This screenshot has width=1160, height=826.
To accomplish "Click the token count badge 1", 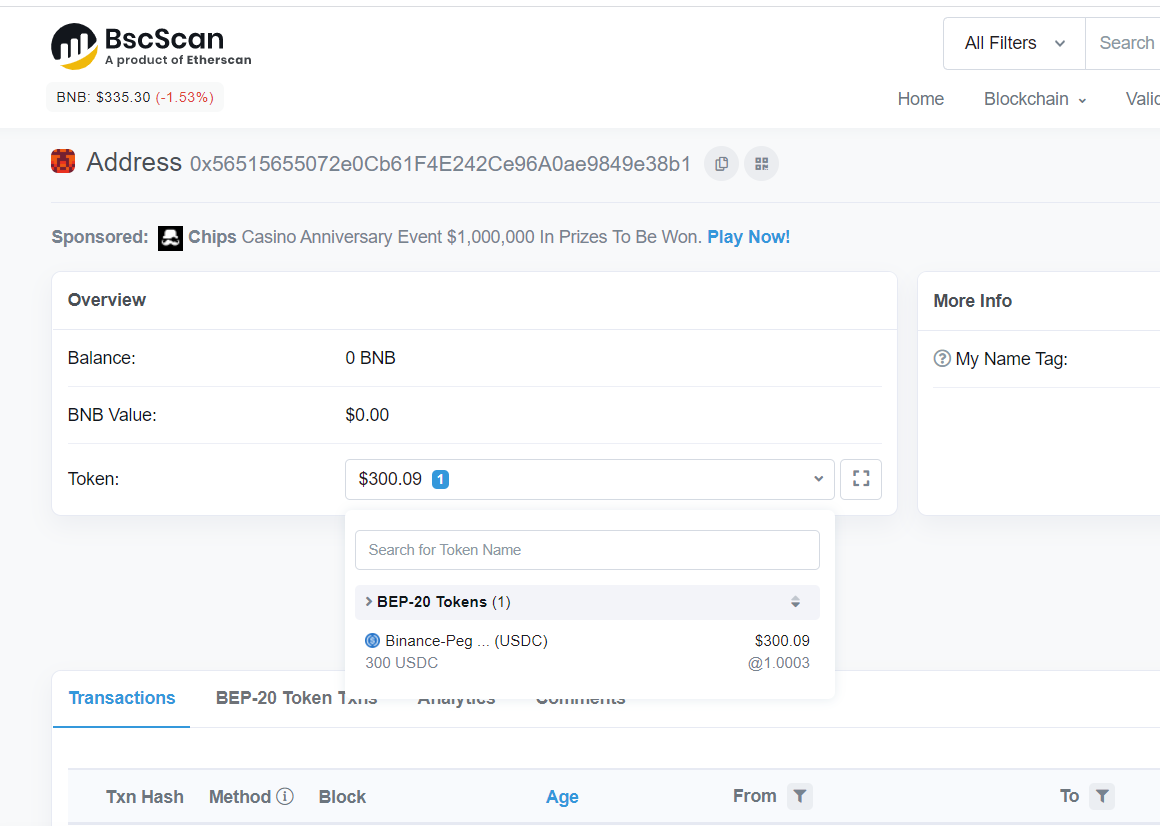I will coord(440,479).
